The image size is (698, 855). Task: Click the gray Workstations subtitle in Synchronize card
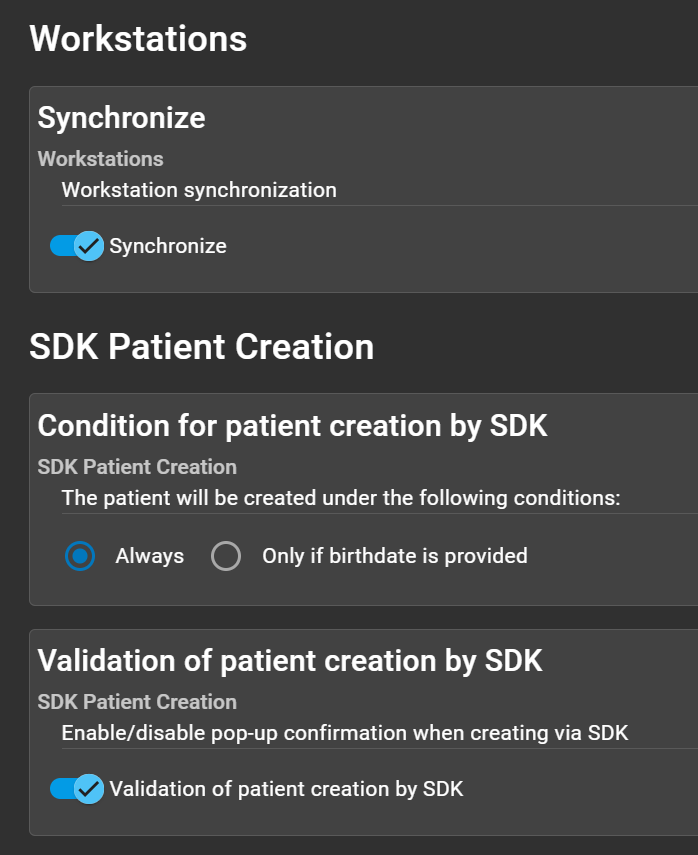[x=100, y=159]
